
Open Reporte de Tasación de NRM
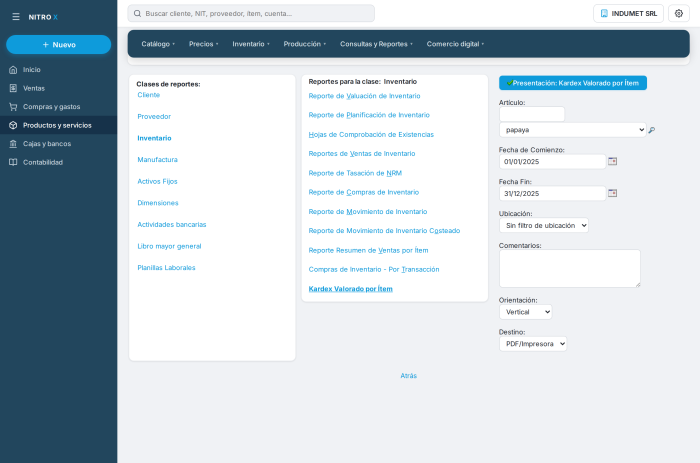click(x=355, y=173)
